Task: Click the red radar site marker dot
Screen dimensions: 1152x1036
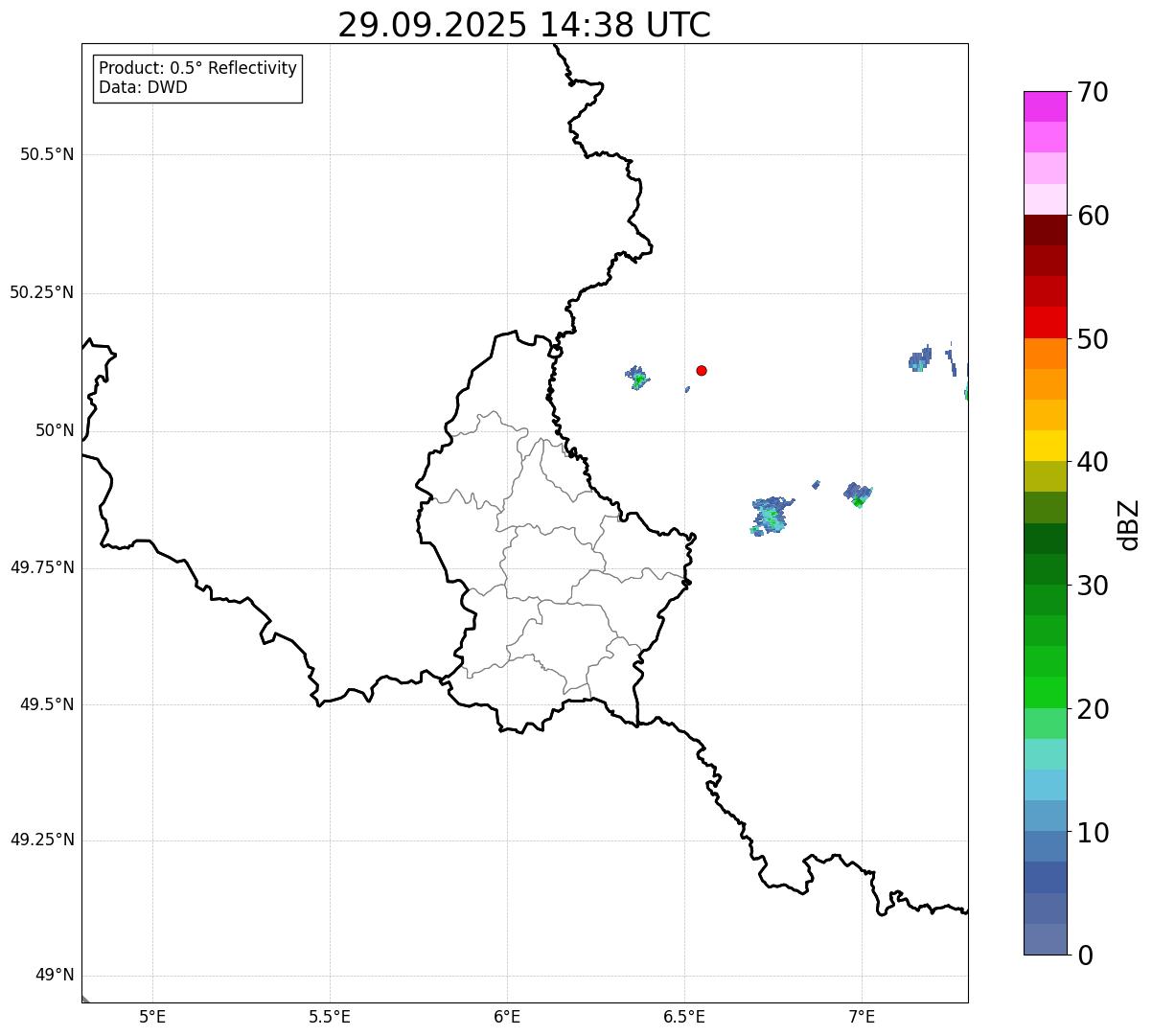Action: [702, 370]
